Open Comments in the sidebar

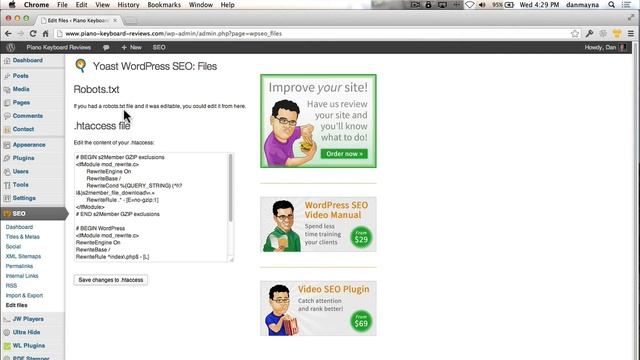27,116
